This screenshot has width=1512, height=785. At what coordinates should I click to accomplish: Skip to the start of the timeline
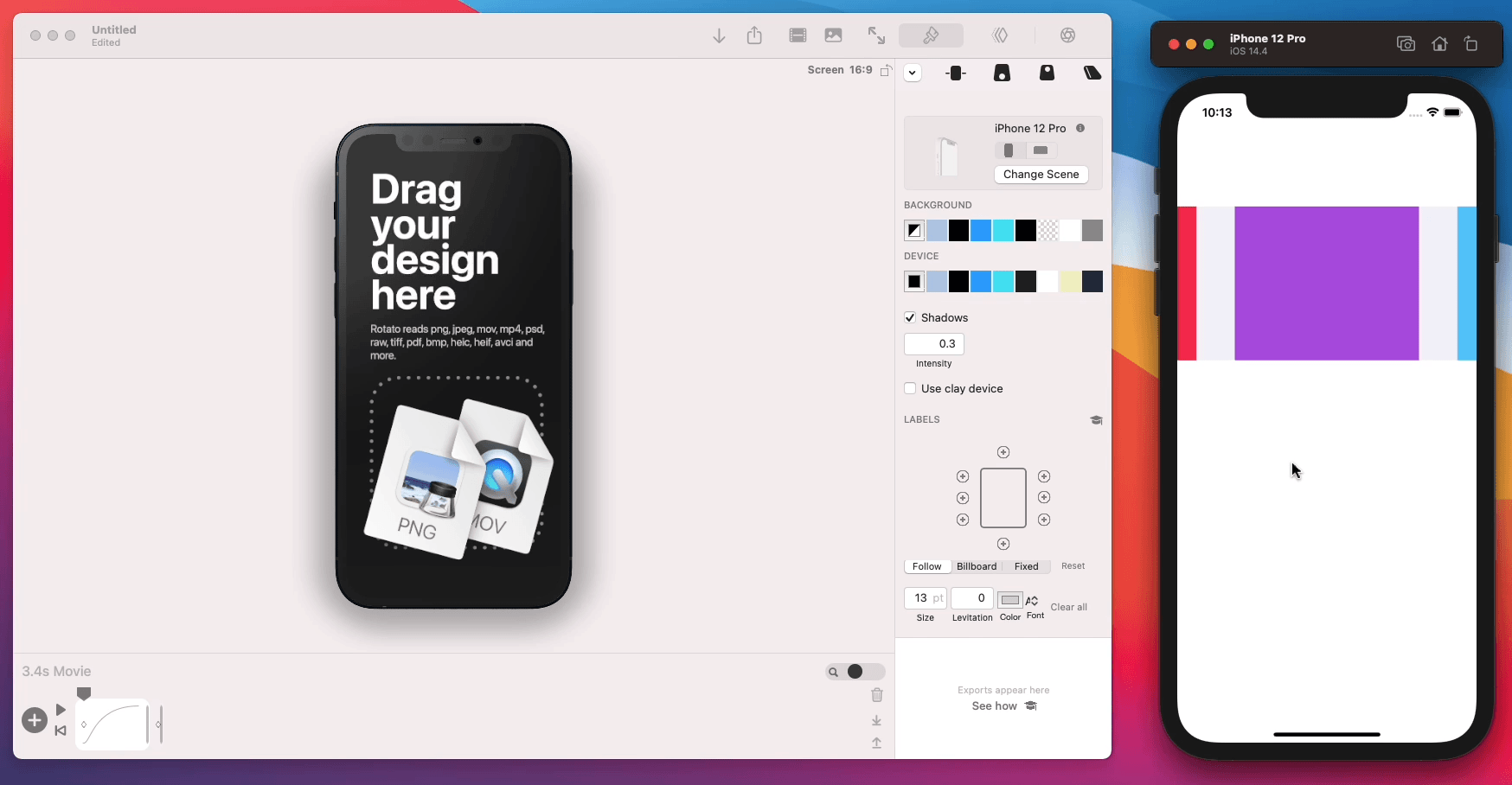pyautogui.click(x=61, y=731)
